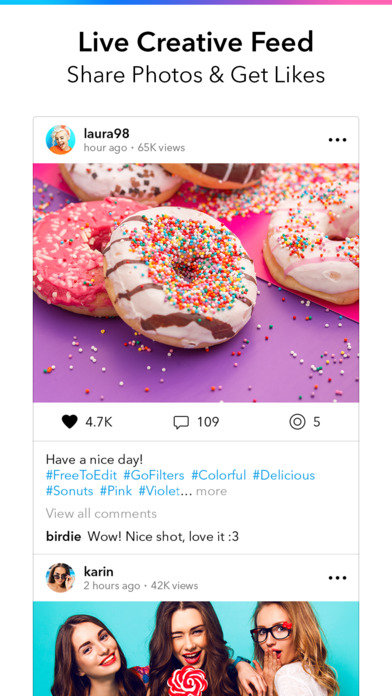Tap the remix circle icon showing 5

[x=297, y=422]
